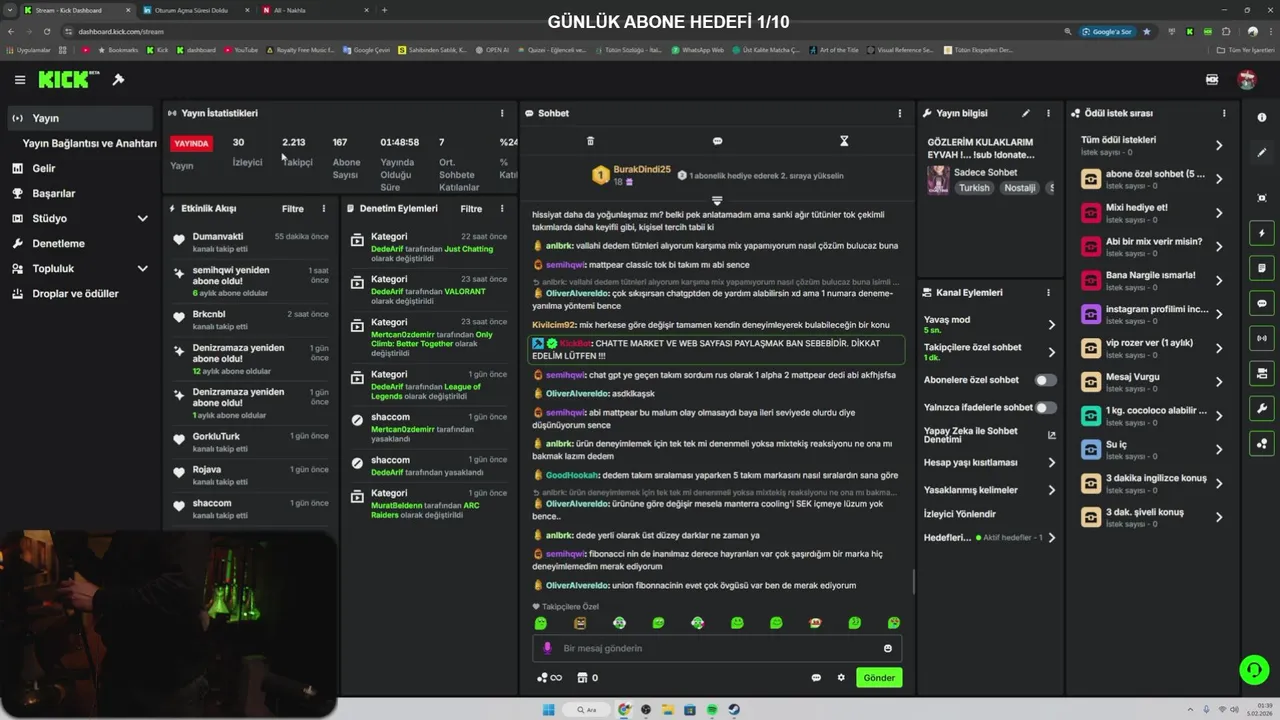Click the profile avatar at top right
Screen dimensions: 1280x720
click(x=1246, y=80)
